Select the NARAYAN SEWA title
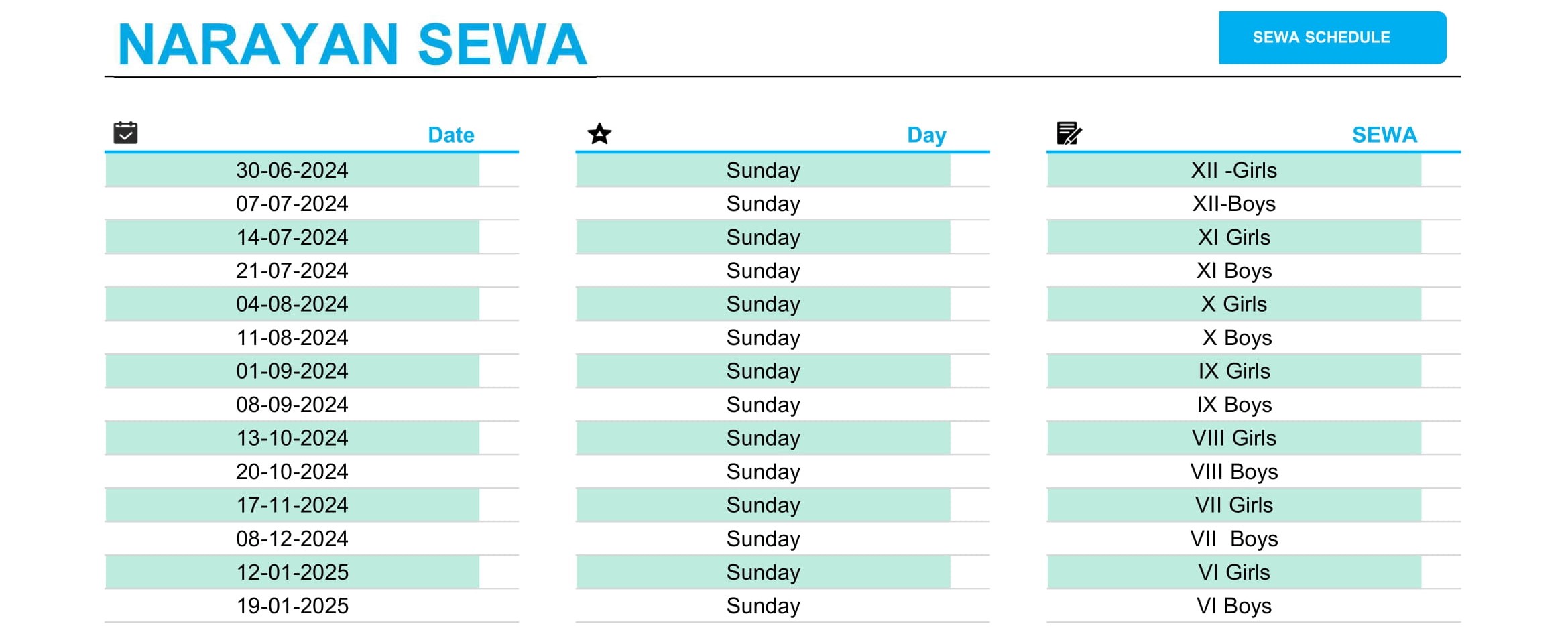The height and width of the screenshot is (638, 1568). (x=353, y=45)
